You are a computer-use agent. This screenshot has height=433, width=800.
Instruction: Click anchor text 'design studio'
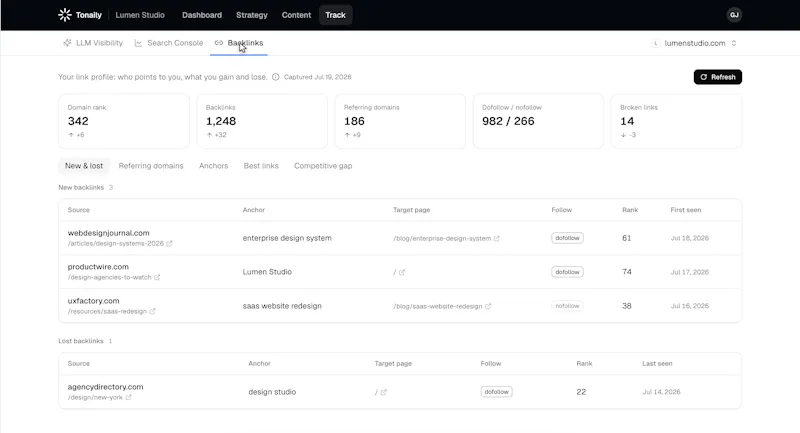pos(272,392)
